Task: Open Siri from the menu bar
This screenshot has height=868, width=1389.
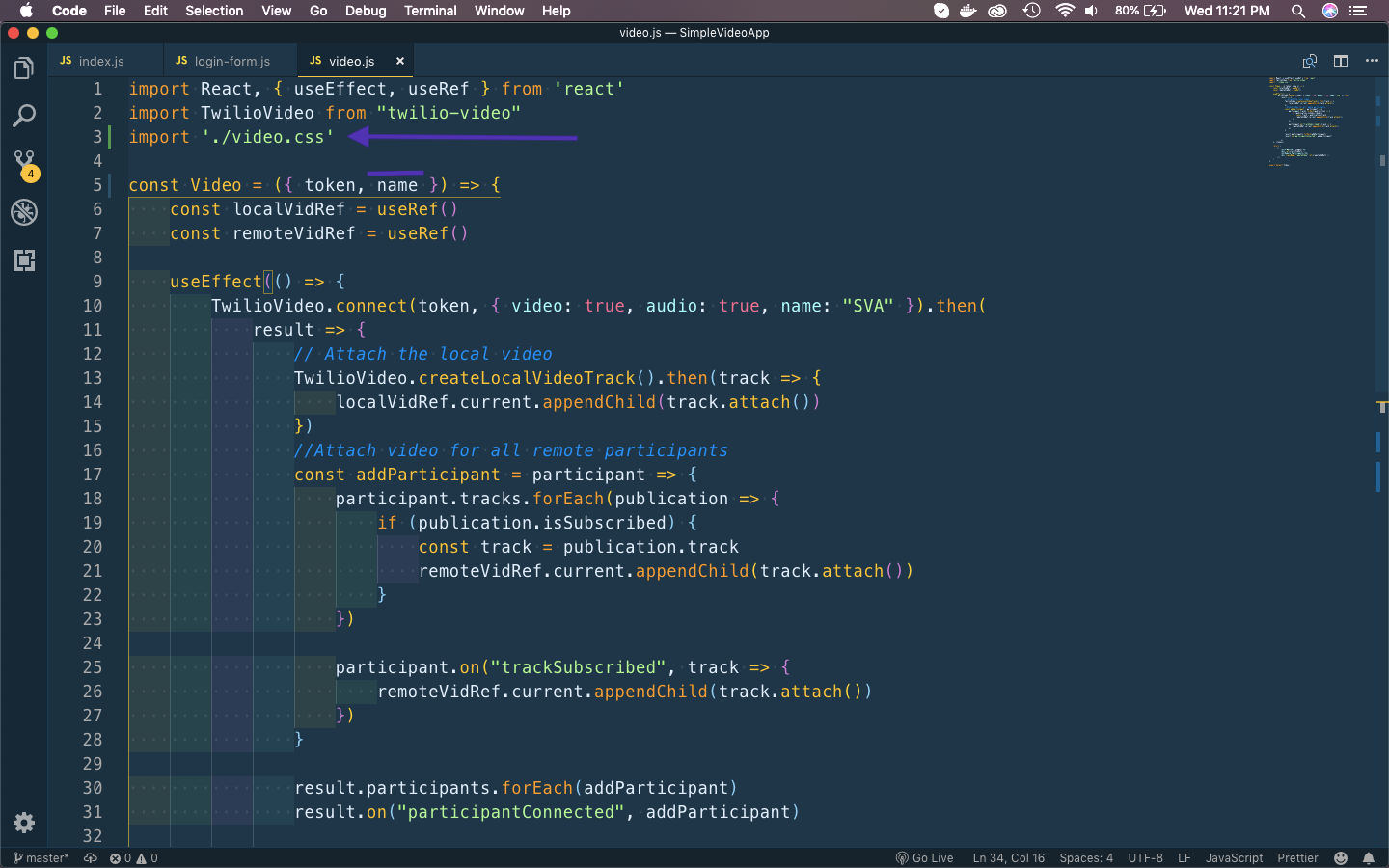Action: 1329,11
